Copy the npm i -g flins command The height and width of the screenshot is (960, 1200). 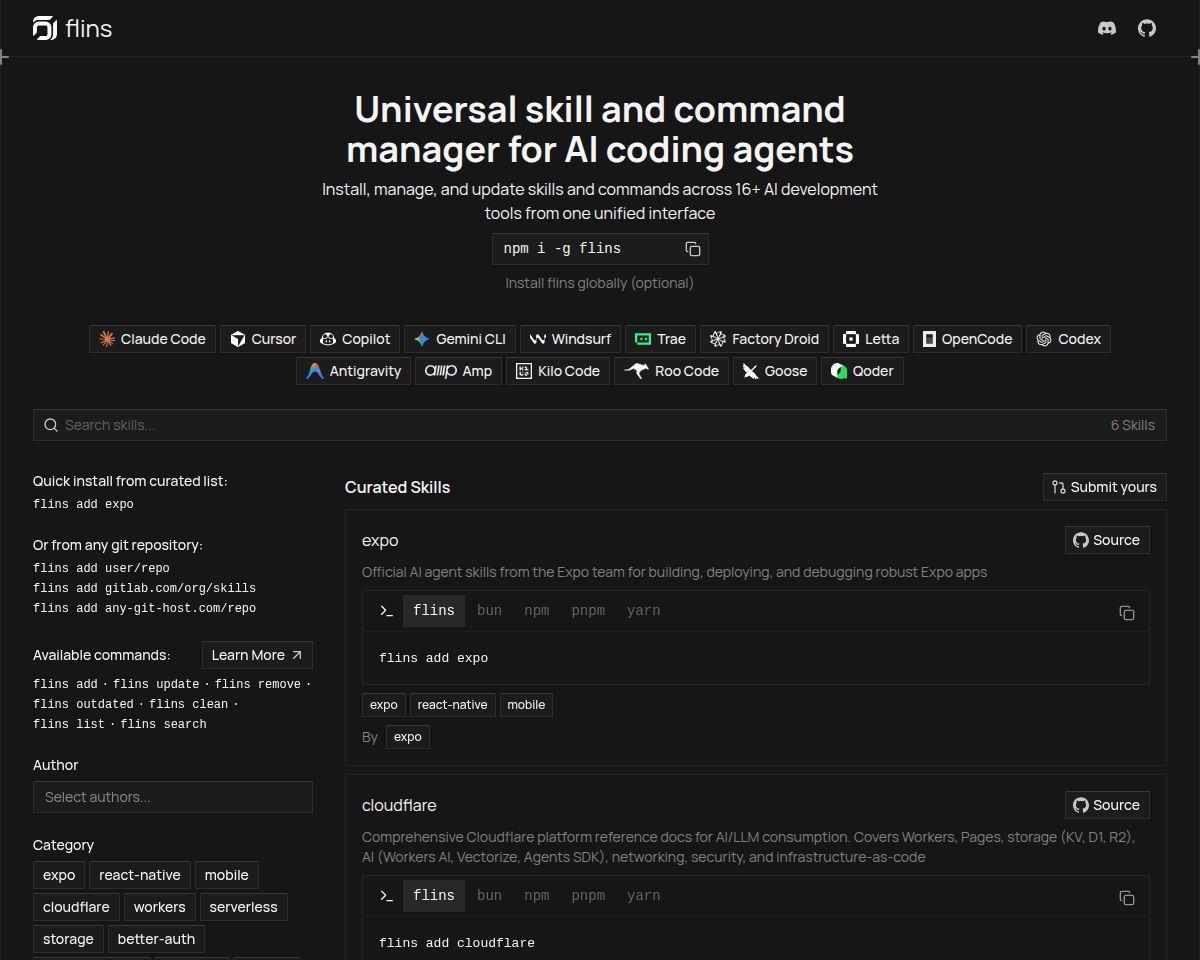[693, 249]
